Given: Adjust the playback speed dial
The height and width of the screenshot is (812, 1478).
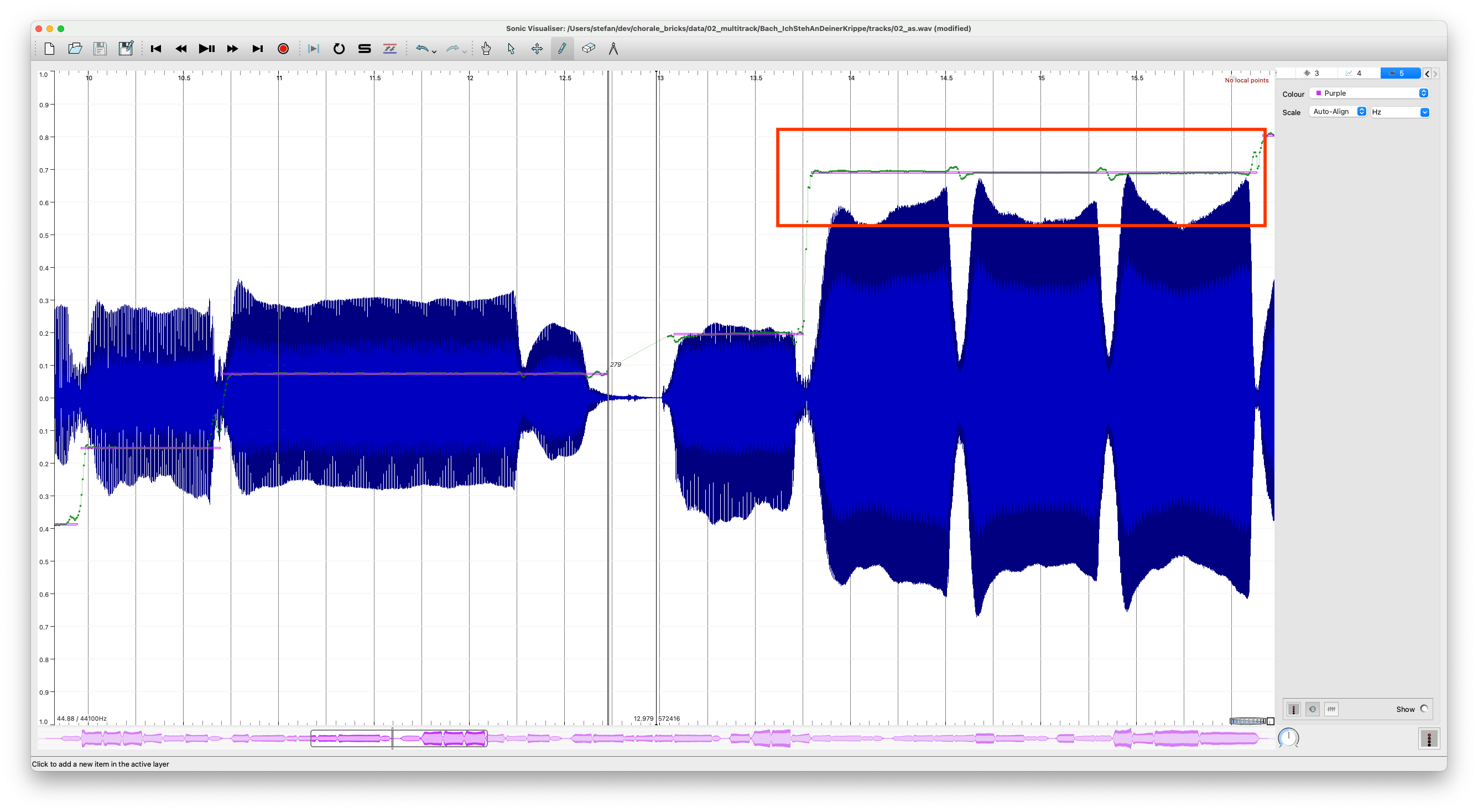Looking at the screenshot, I should [1288, 737].
